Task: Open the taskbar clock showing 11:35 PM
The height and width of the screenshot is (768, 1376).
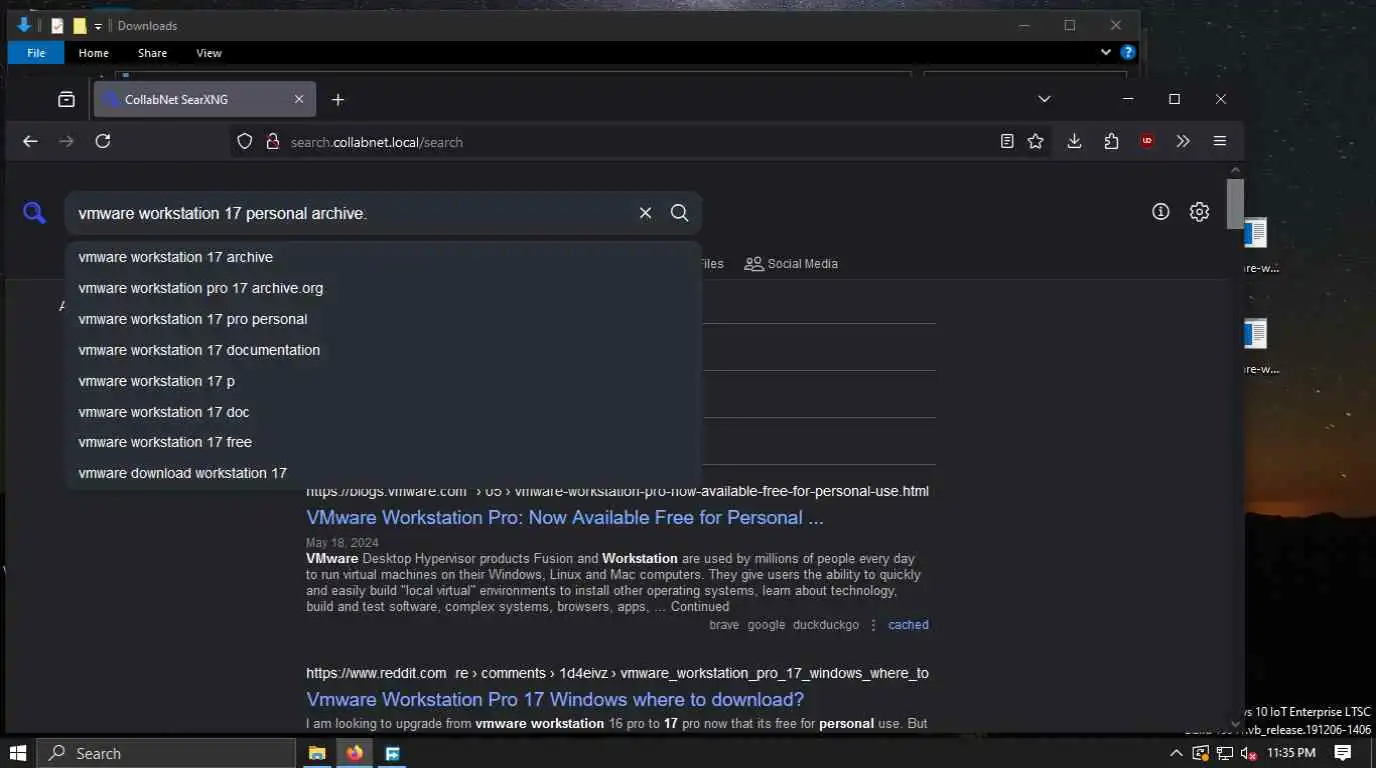Action: point(1291,753)
